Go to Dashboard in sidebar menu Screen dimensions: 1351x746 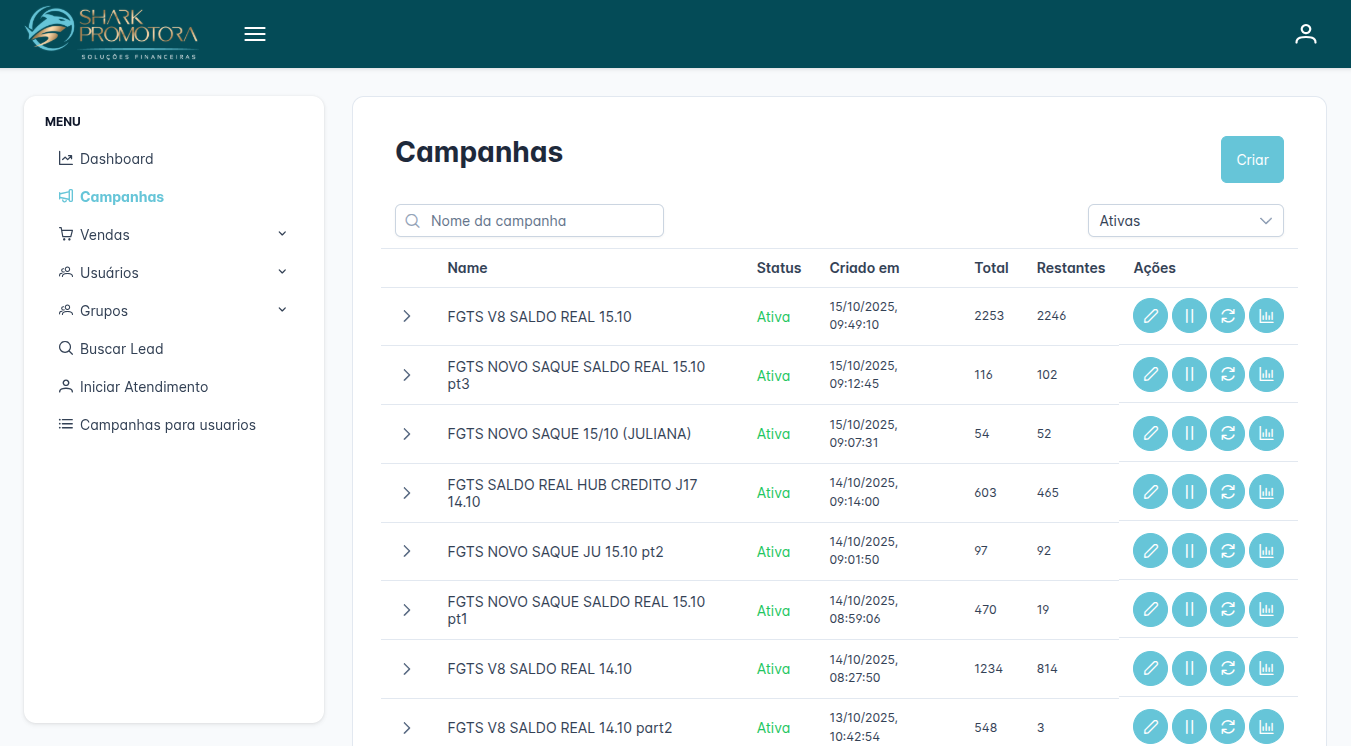pos(116,159)
